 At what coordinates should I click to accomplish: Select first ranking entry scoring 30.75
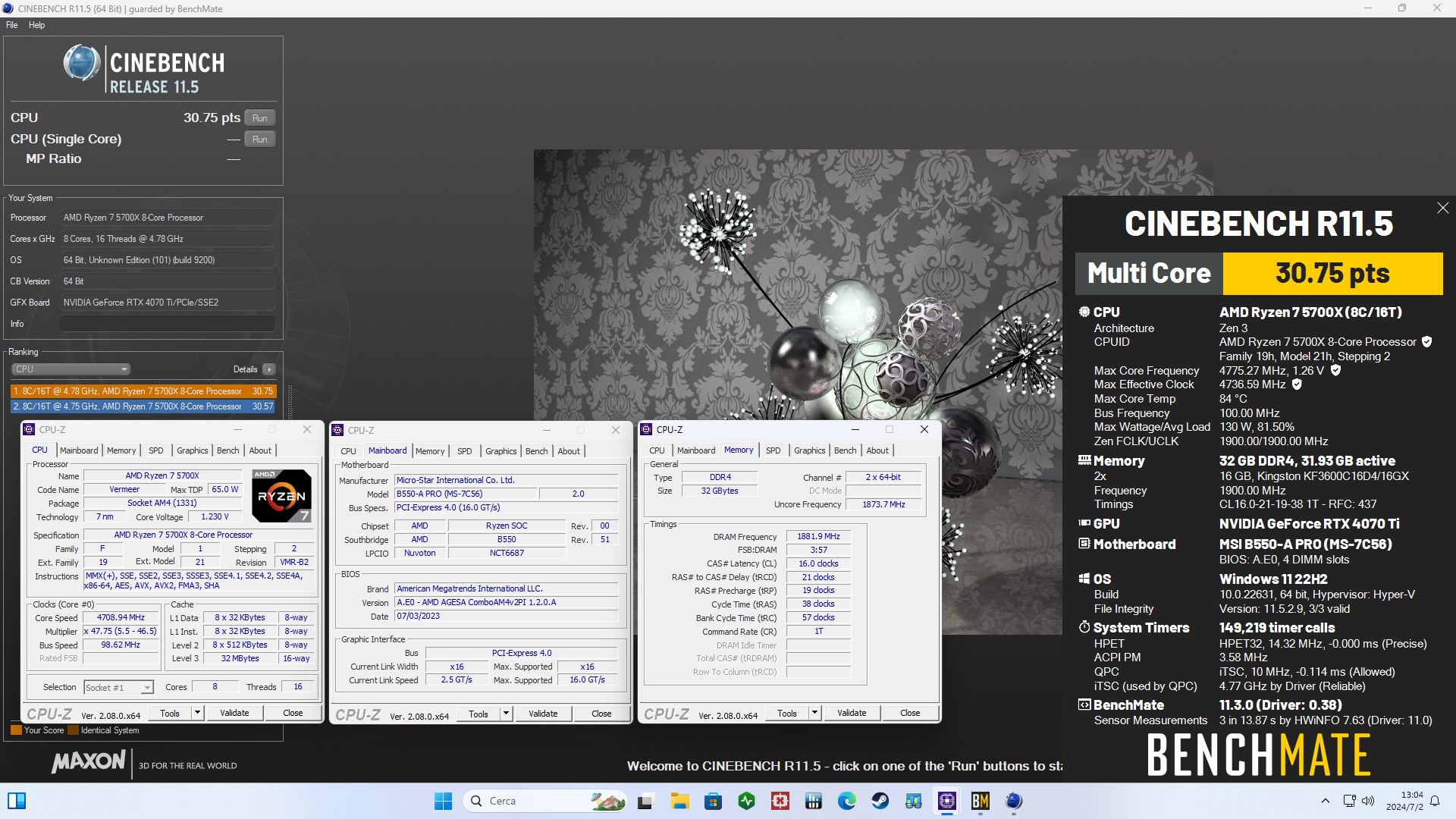pyautogui.click(x=143, y=391)
